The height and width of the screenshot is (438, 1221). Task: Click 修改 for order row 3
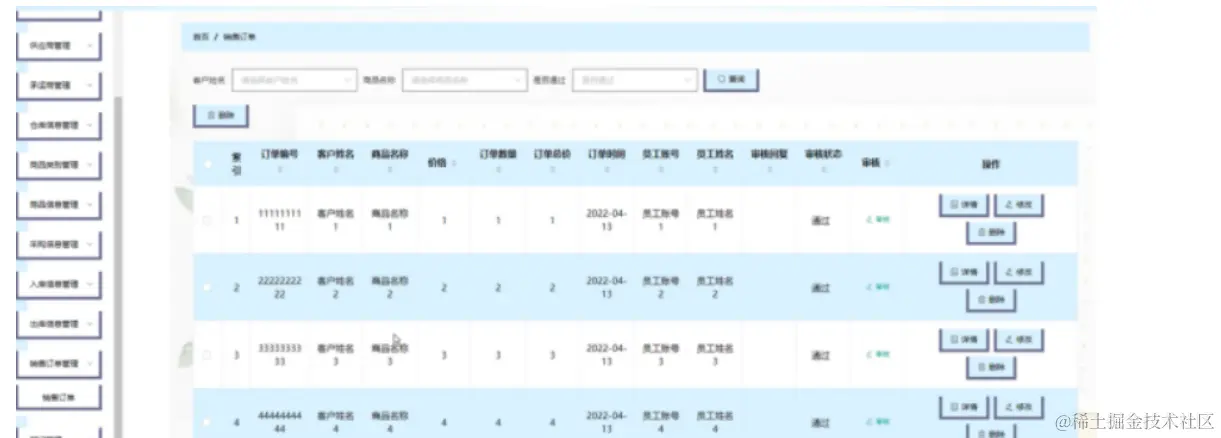(1018, 340)
